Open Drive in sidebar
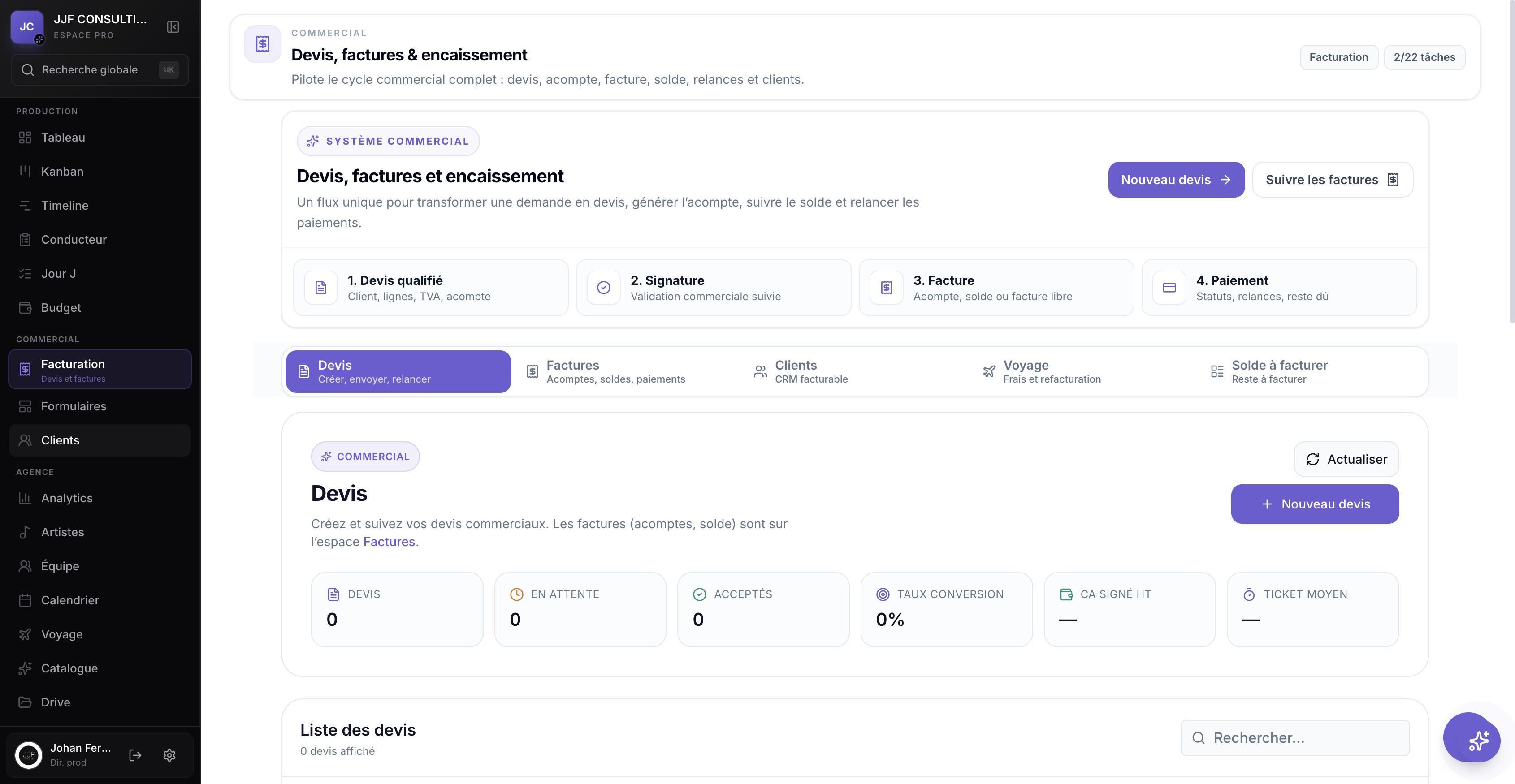 (100, 703)
